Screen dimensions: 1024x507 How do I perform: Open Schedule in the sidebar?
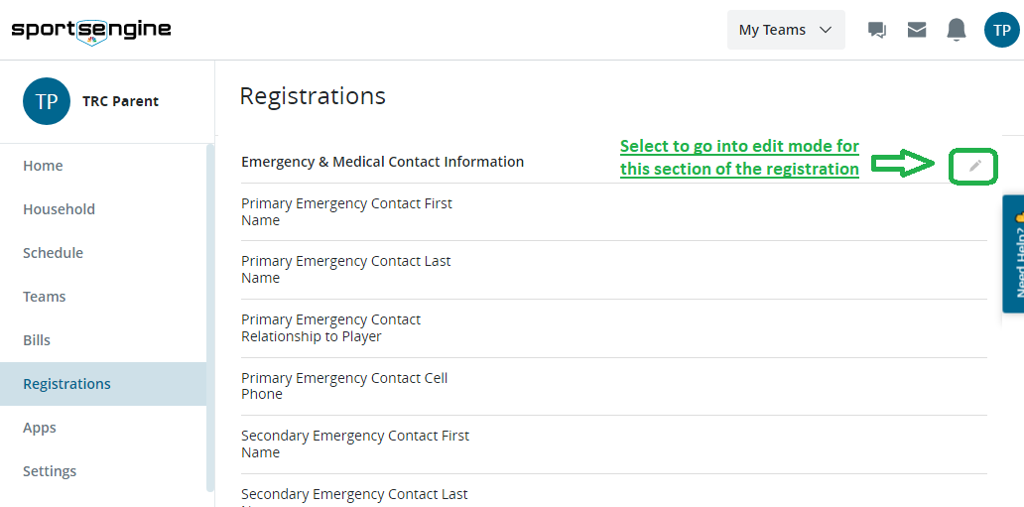click(53, 253)
